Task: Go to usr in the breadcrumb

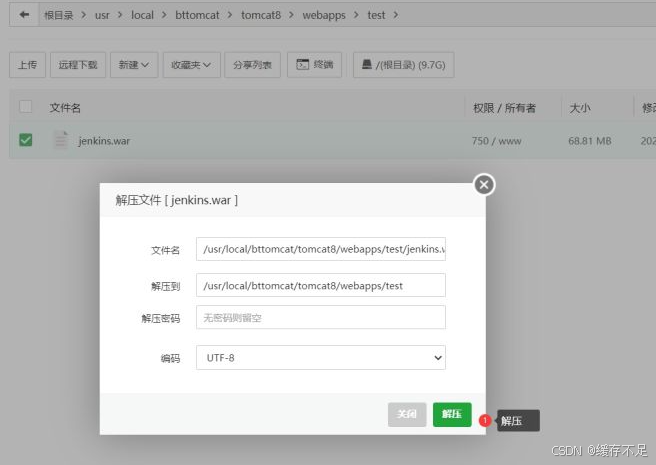Action: [x=102, y=15]
